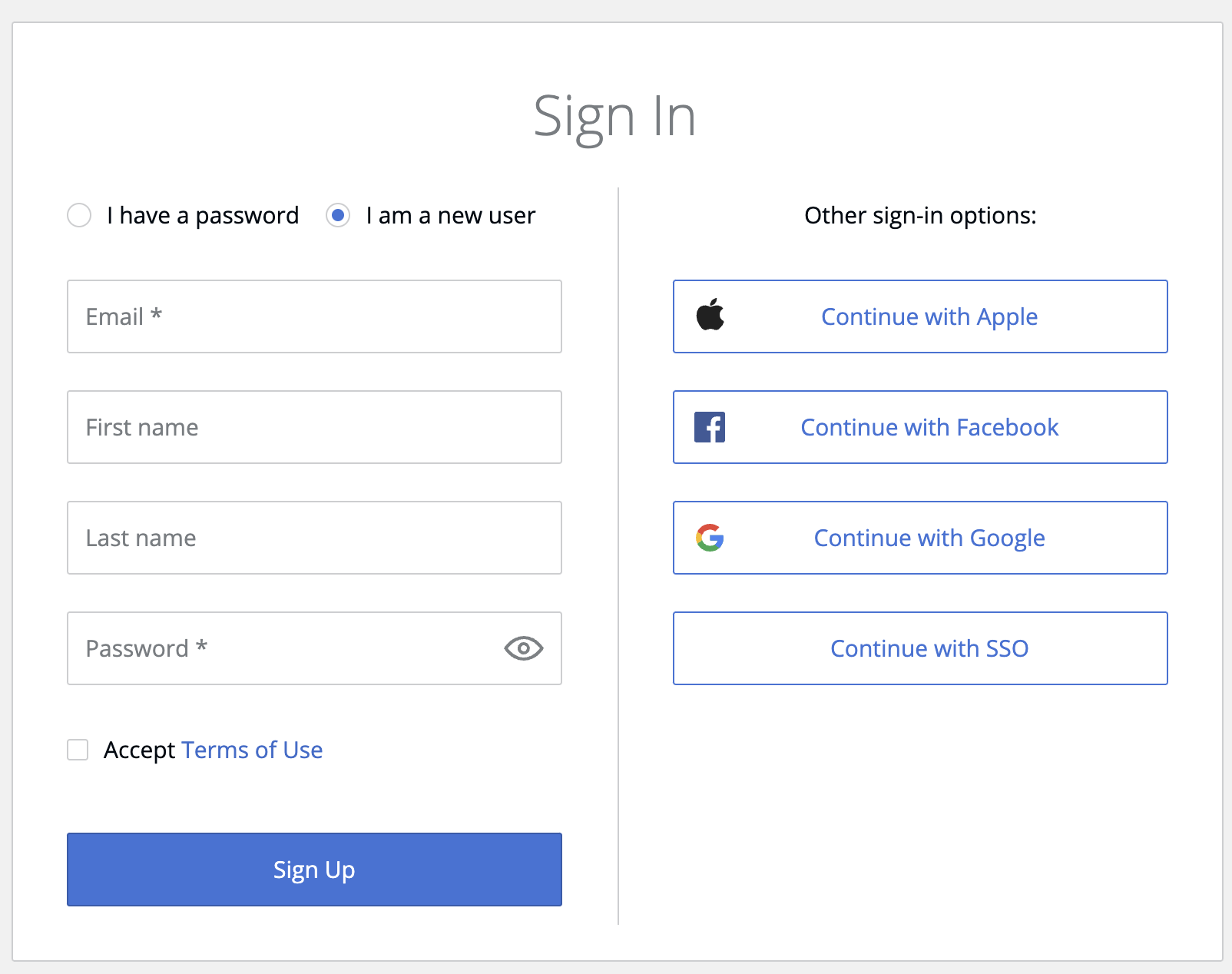Image resolution: width=1232 pixels, height=974 pixels.
Task: Show password using the eye icon
Action: [524, 648]
